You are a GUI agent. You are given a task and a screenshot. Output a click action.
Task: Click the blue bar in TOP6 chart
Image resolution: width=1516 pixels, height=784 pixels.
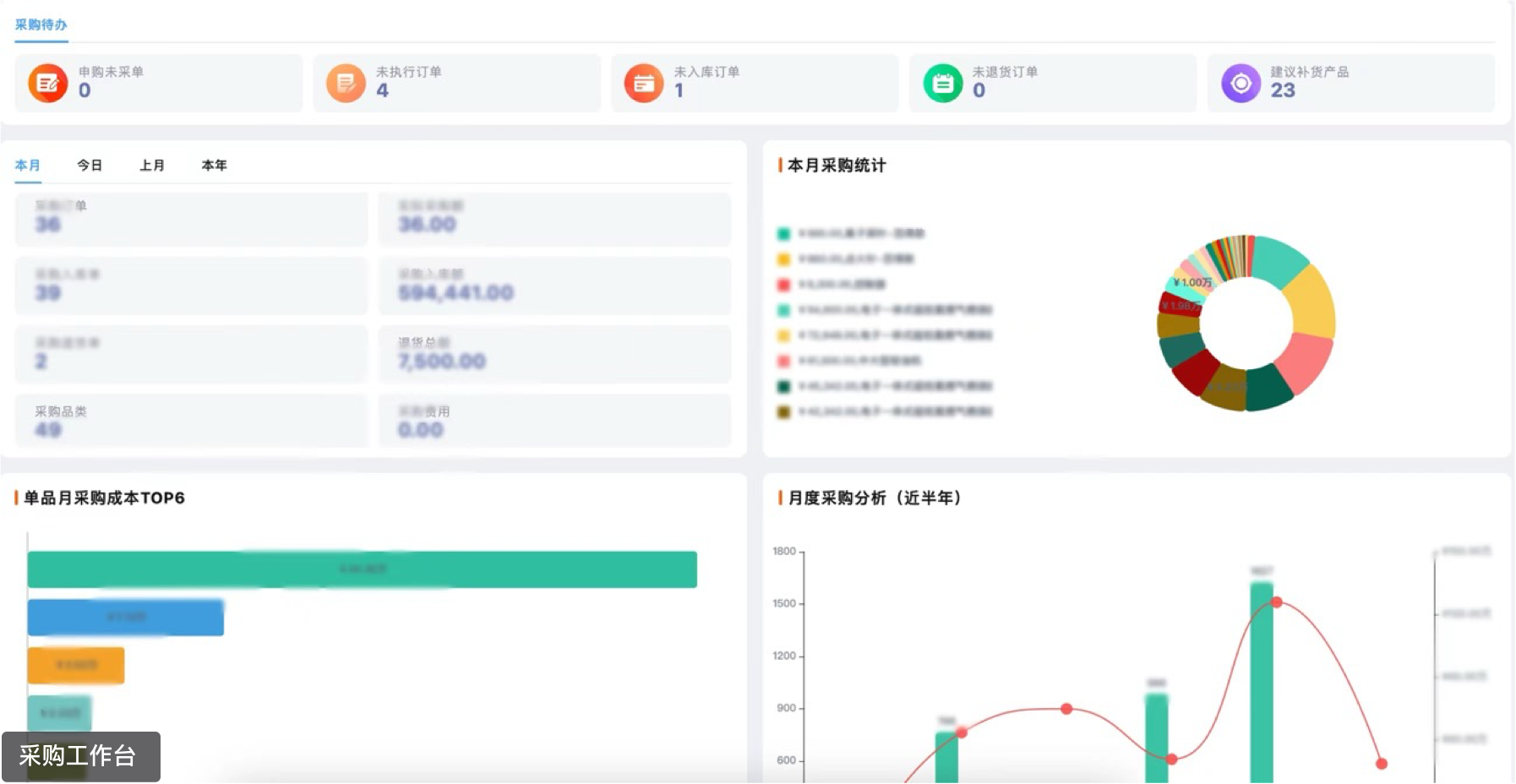tap(125, 618)
